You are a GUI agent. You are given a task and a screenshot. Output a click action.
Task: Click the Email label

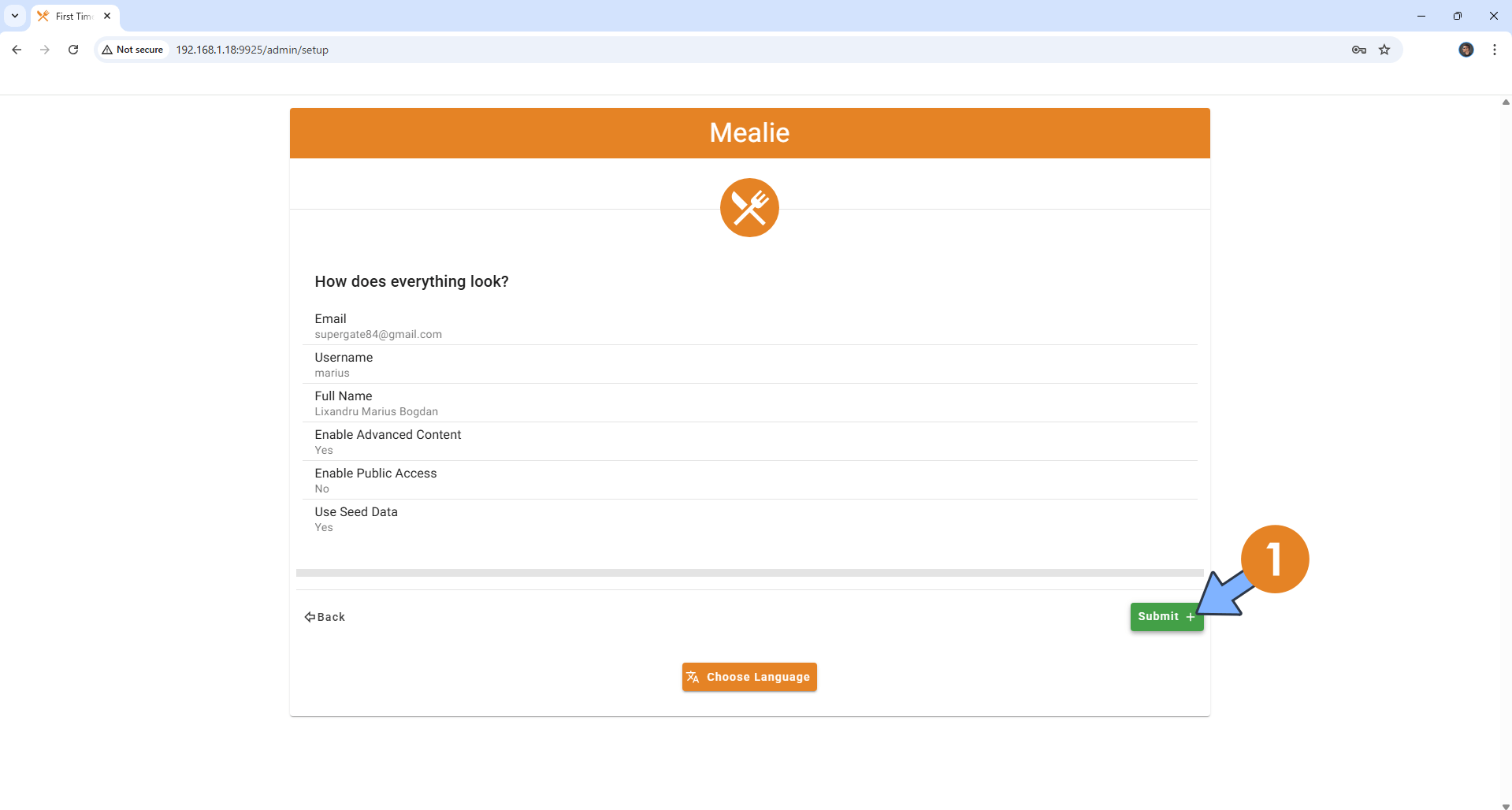(x=330, y=318)
